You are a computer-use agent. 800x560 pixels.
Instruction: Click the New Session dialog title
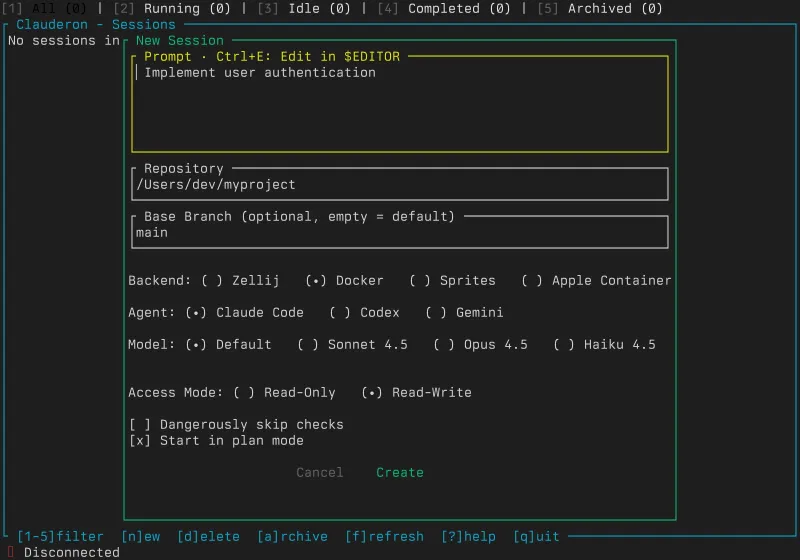point(180,40)
